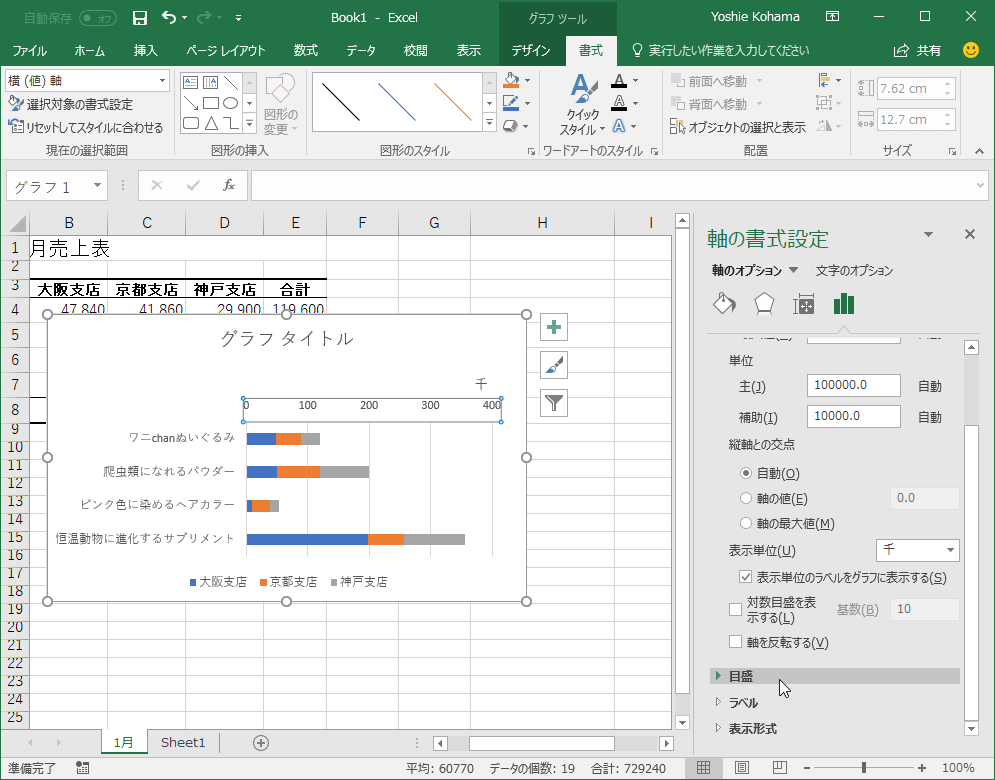Screen dimensions: 995x780
Task: Toggle the 自動保存 switch
Action: [98, 18]
